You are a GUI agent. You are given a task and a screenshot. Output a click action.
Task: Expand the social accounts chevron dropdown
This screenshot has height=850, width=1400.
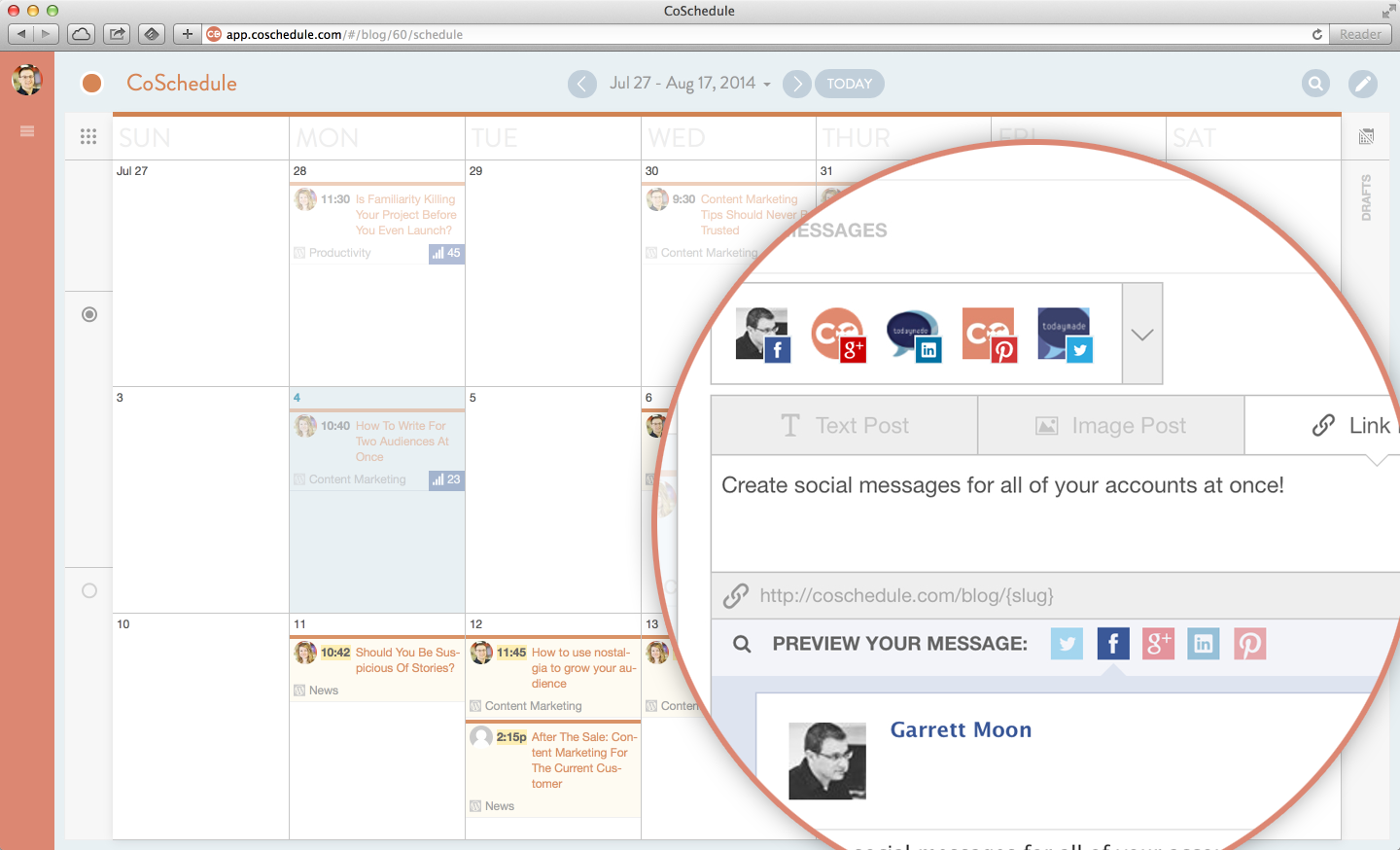point(1142,334)
